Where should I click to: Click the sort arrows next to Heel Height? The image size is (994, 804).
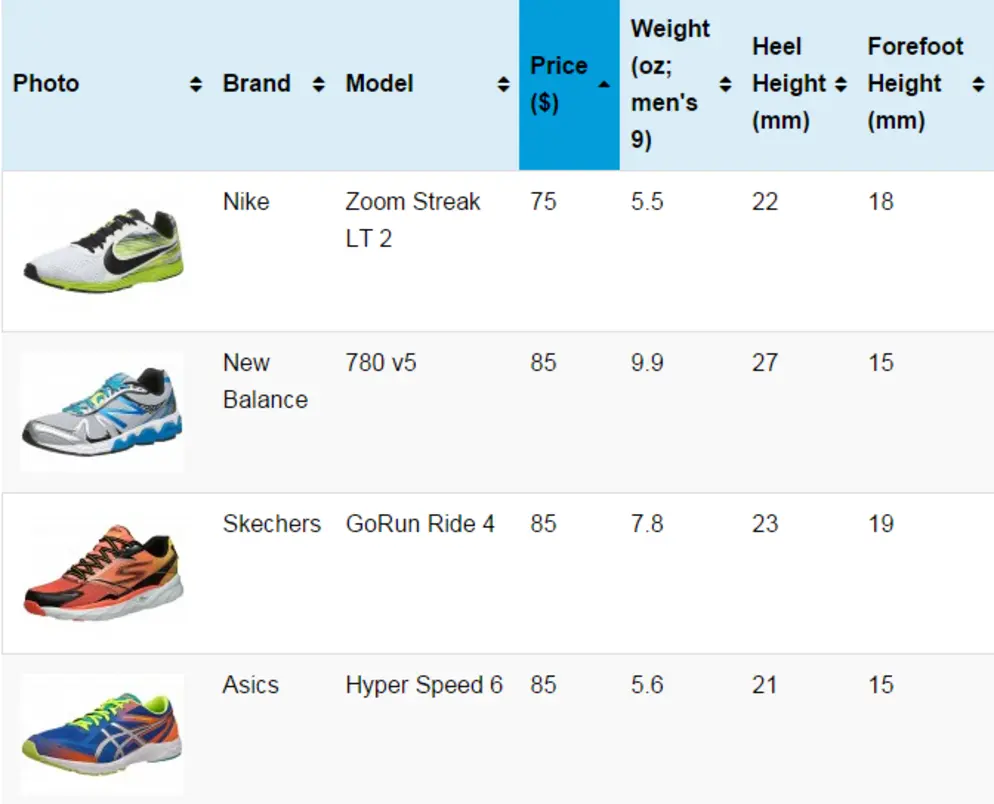[x=840, y=84]
